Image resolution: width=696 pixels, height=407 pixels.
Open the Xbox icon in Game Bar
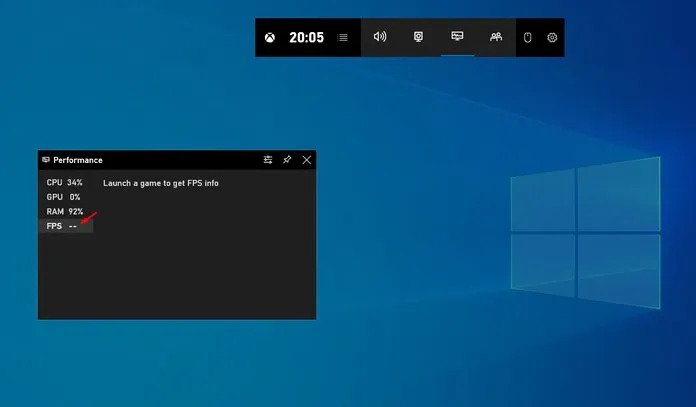(270, 38)
